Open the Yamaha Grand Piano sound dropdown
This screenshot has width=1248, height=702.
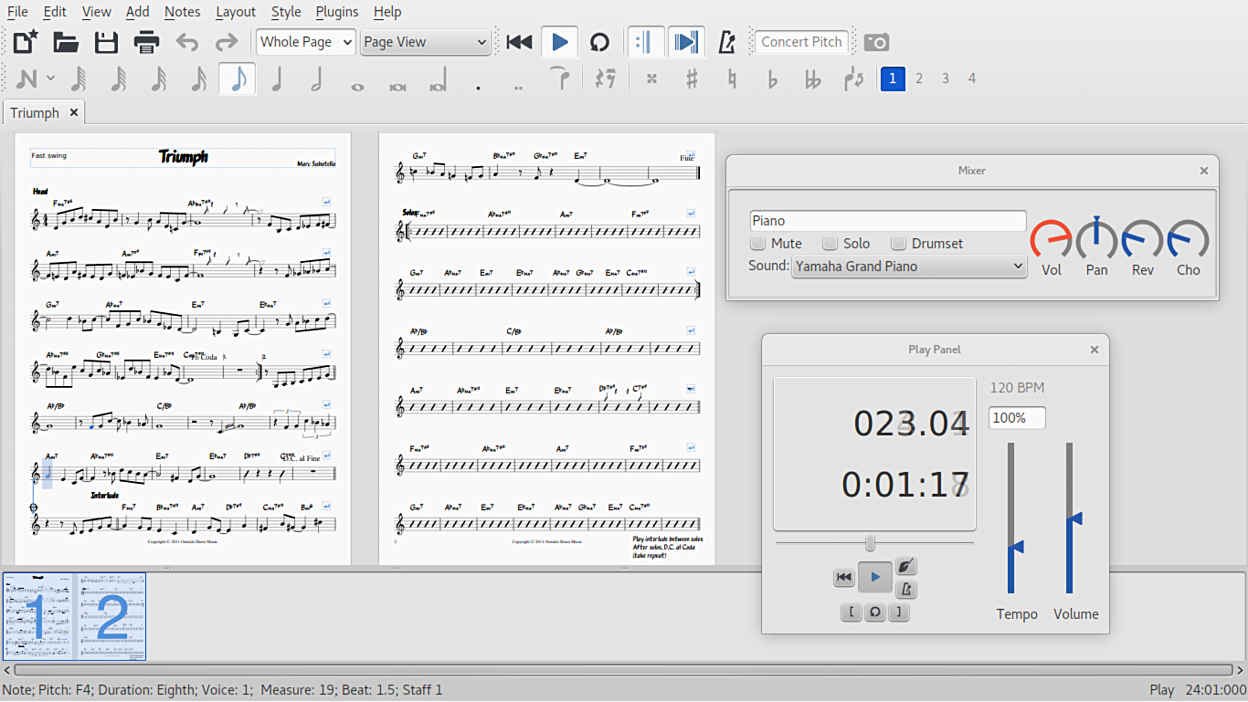[x=908, y=266]
